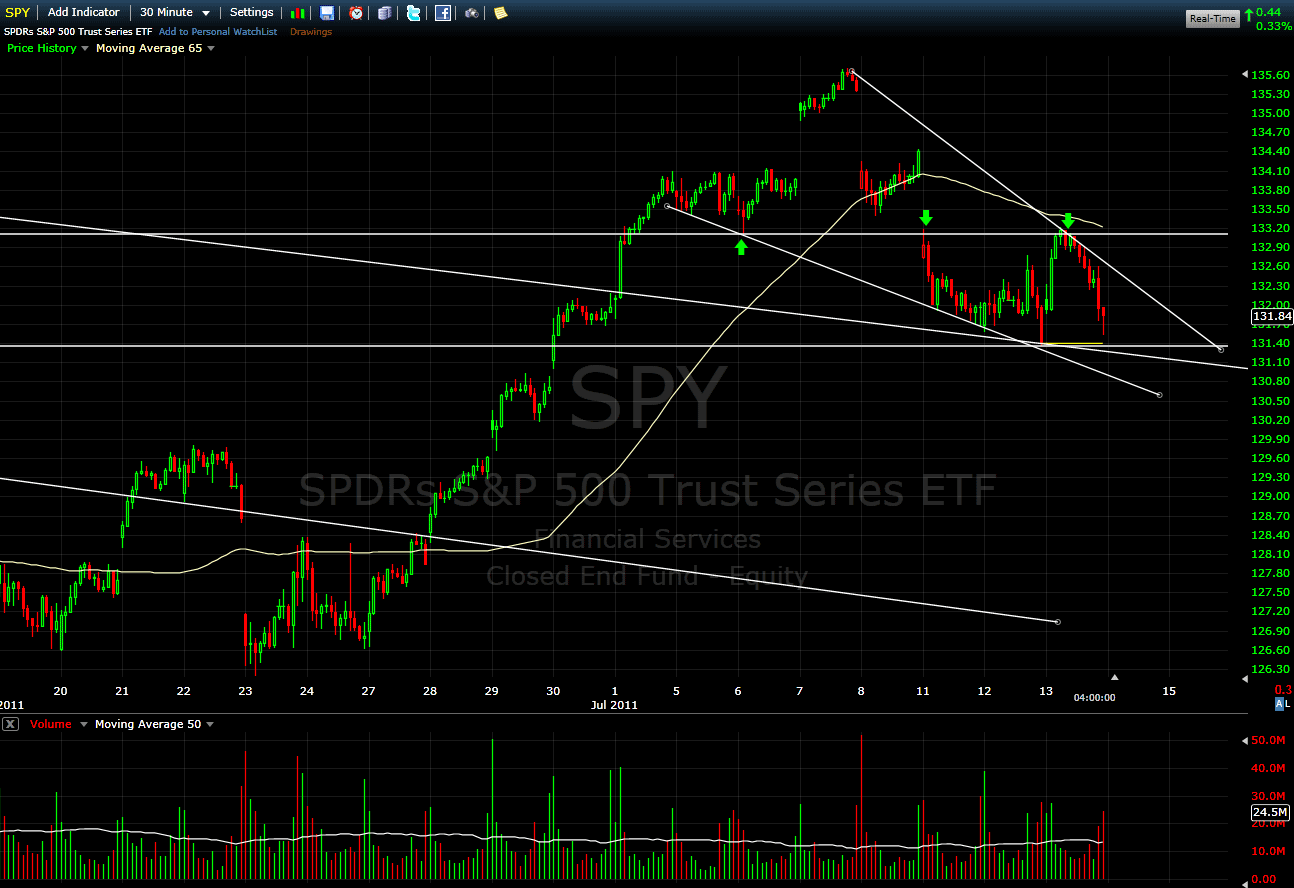Open the Drawings link
The height and width of the screenshot is (888, 1294).
[x=311, y=32]
